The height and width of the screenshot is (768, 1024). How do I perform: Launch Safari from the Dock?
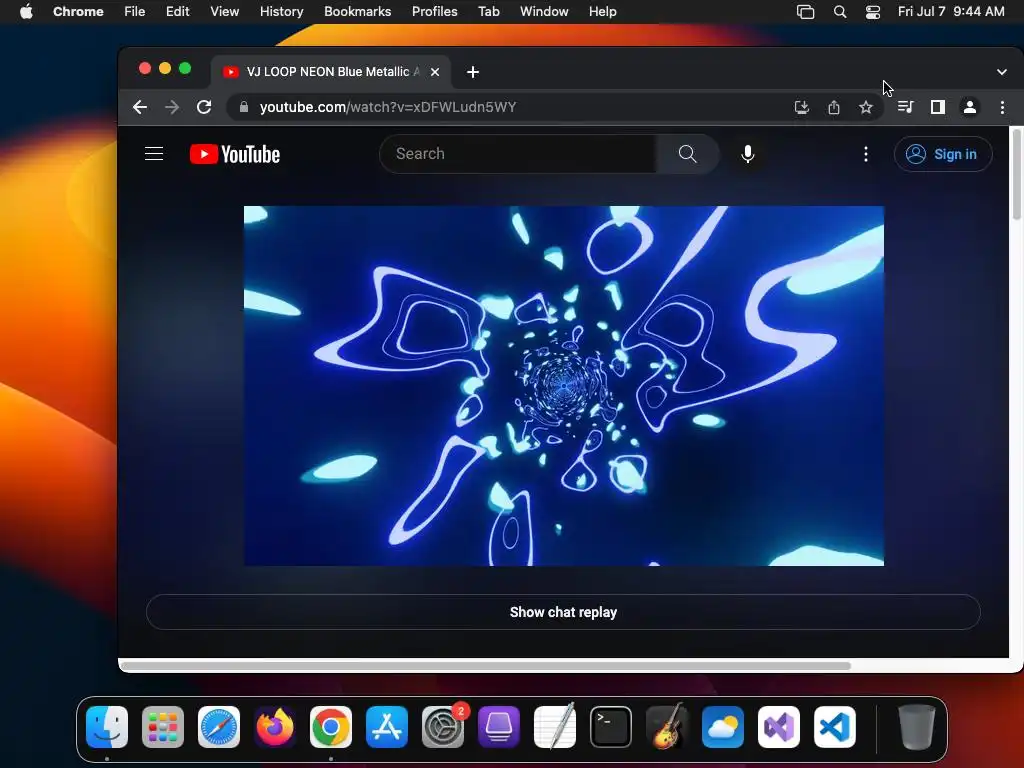tap(219, 727)
